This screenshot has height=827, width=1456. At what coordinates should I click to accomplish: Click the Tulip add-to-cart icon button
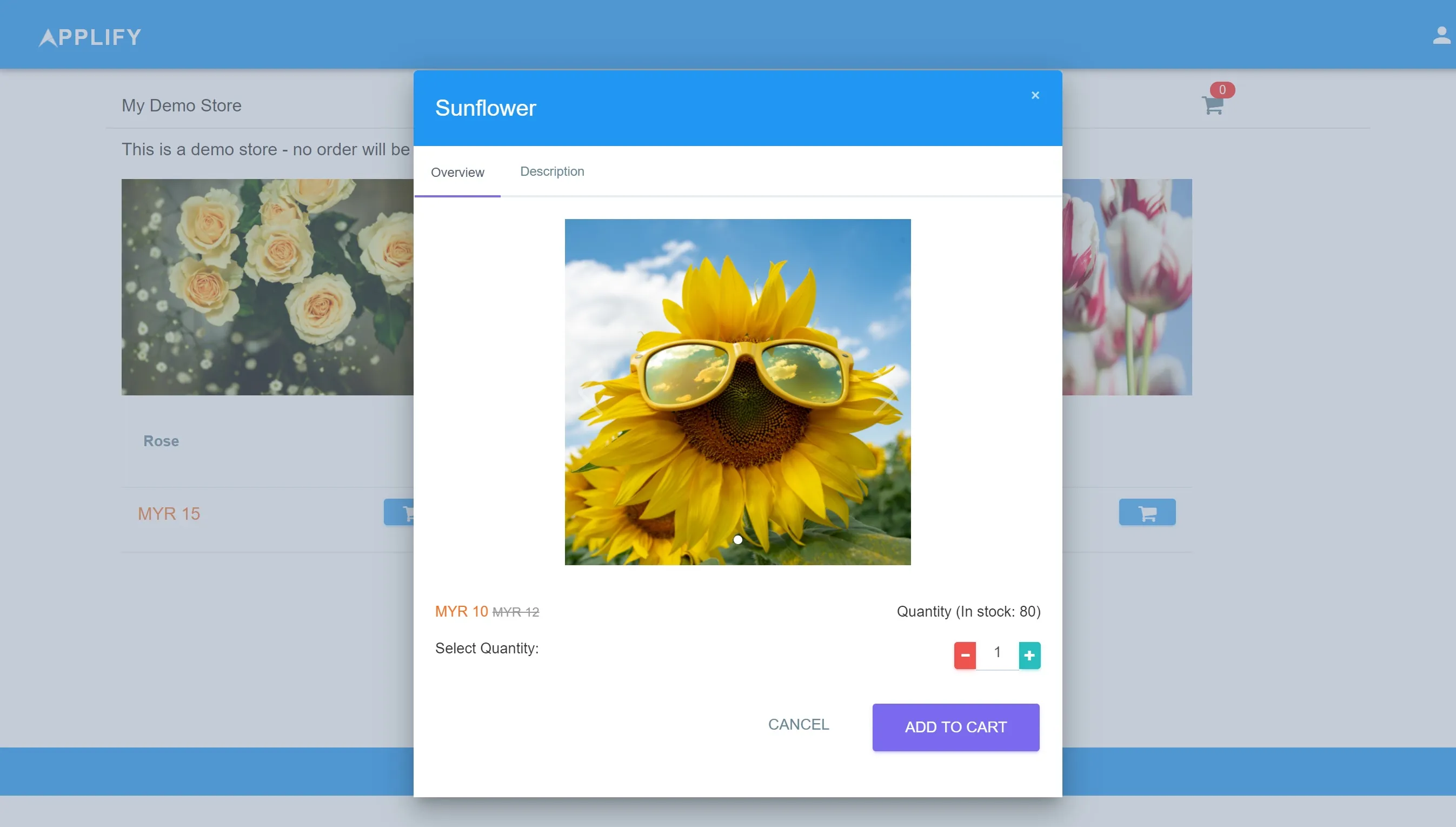click(1147, 512)
